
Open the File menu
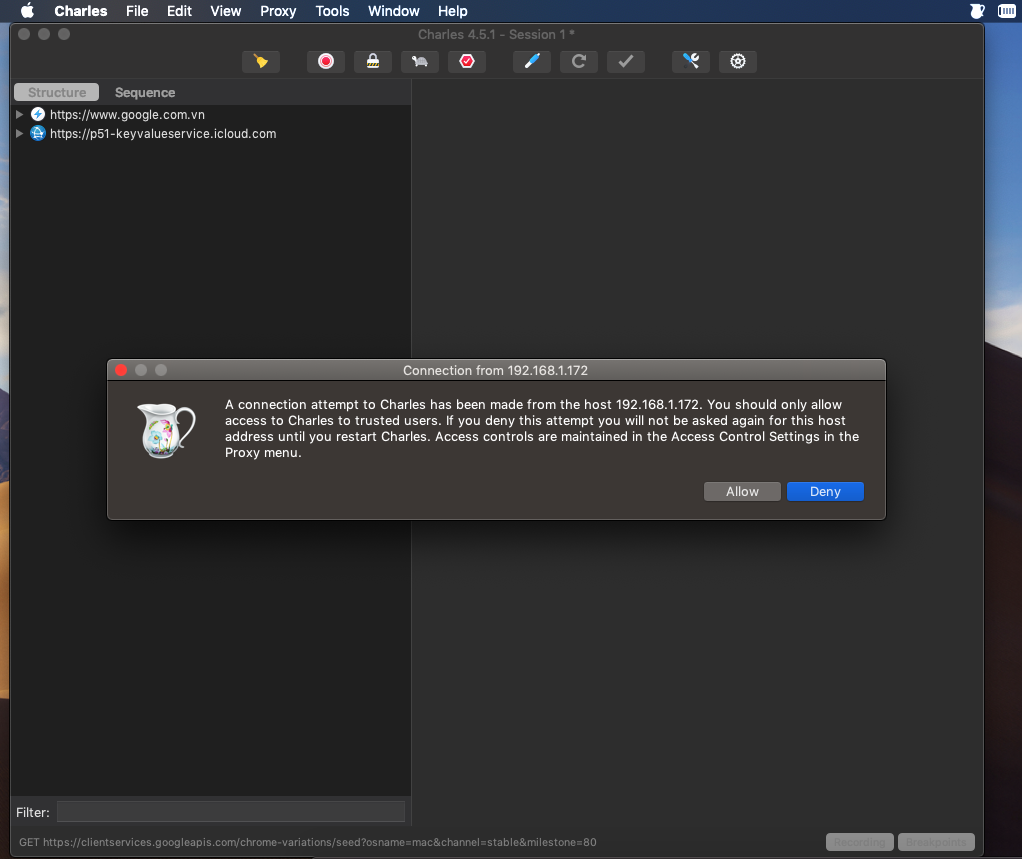coord(137,11)
